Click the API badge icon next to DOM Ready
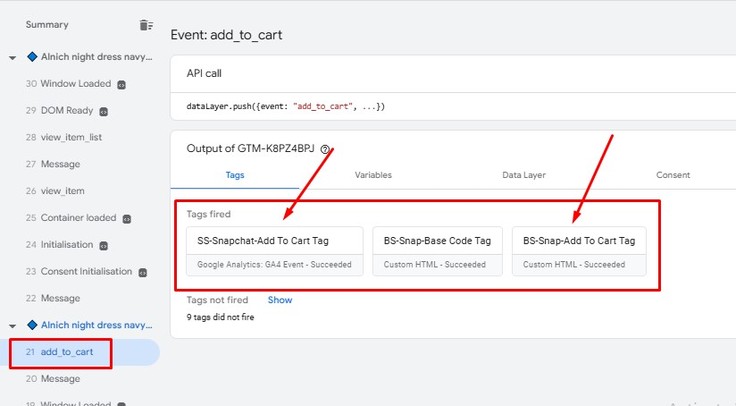 103,111
